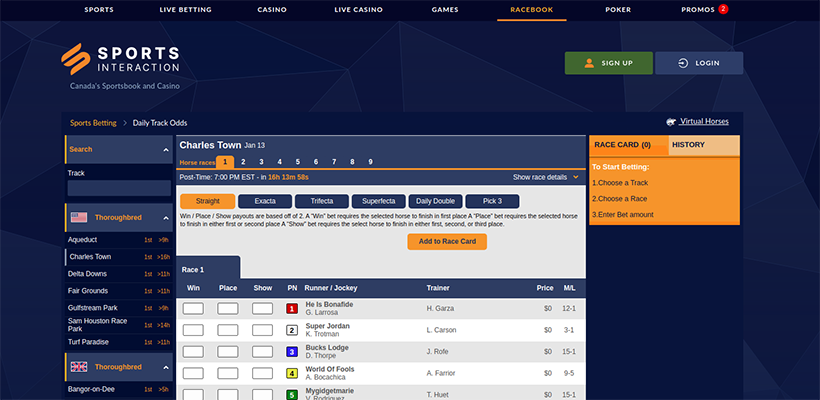
Task: Open the Poker section
Action: click(618, 9)
